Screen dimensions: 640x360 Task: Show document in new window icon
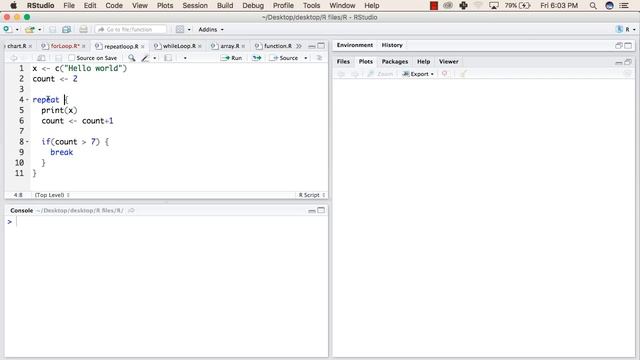41,58
